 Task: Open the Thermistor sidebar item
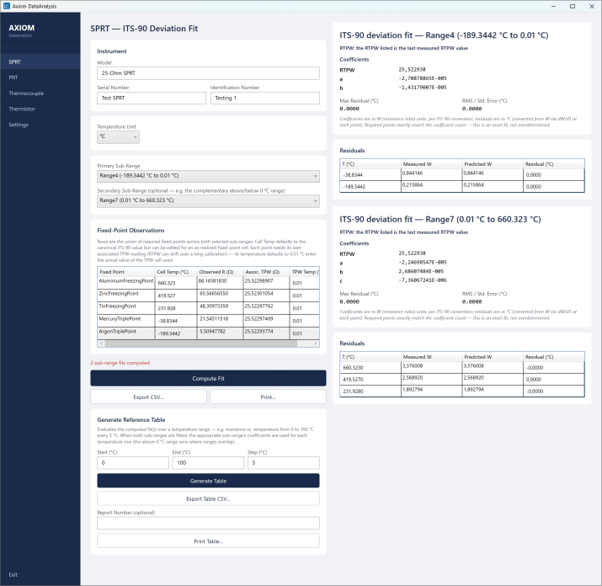point(40,109)
